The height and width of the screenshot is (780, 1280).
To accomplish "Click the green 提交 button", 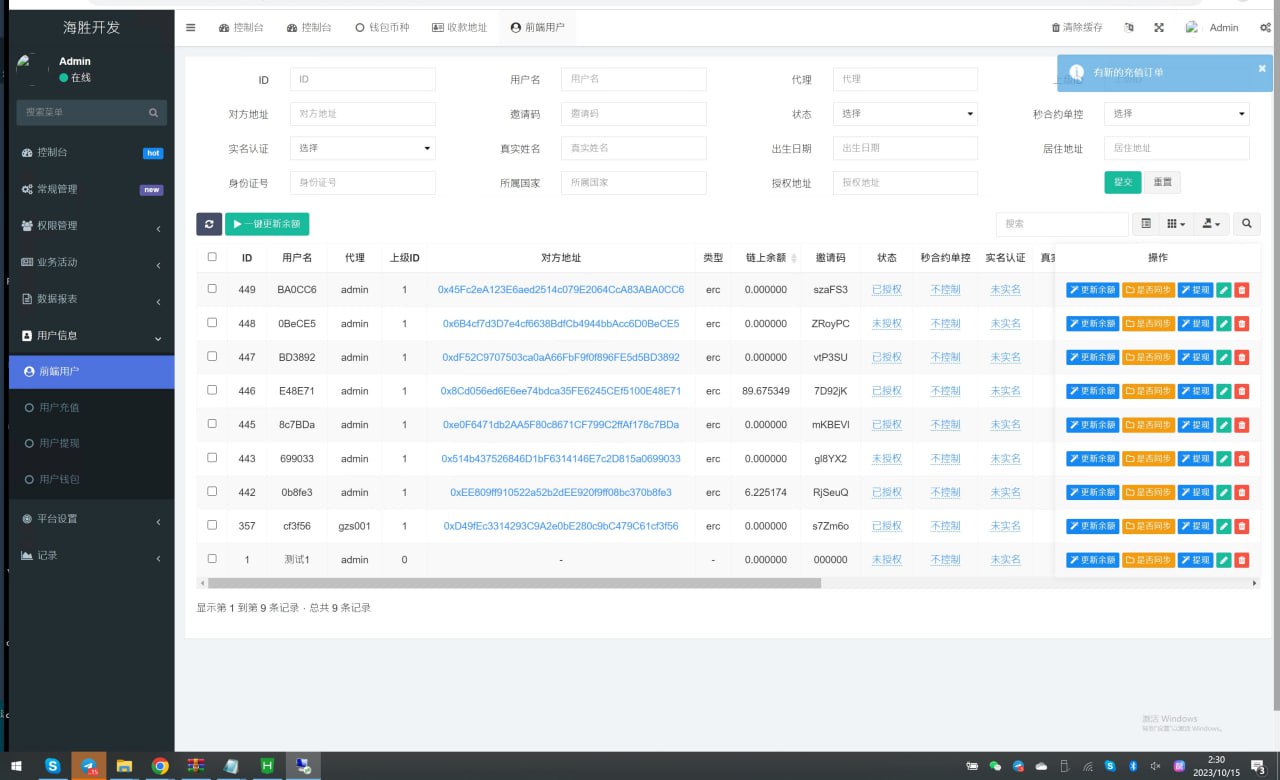I will pyautogui.click(x=1122, y=182).
